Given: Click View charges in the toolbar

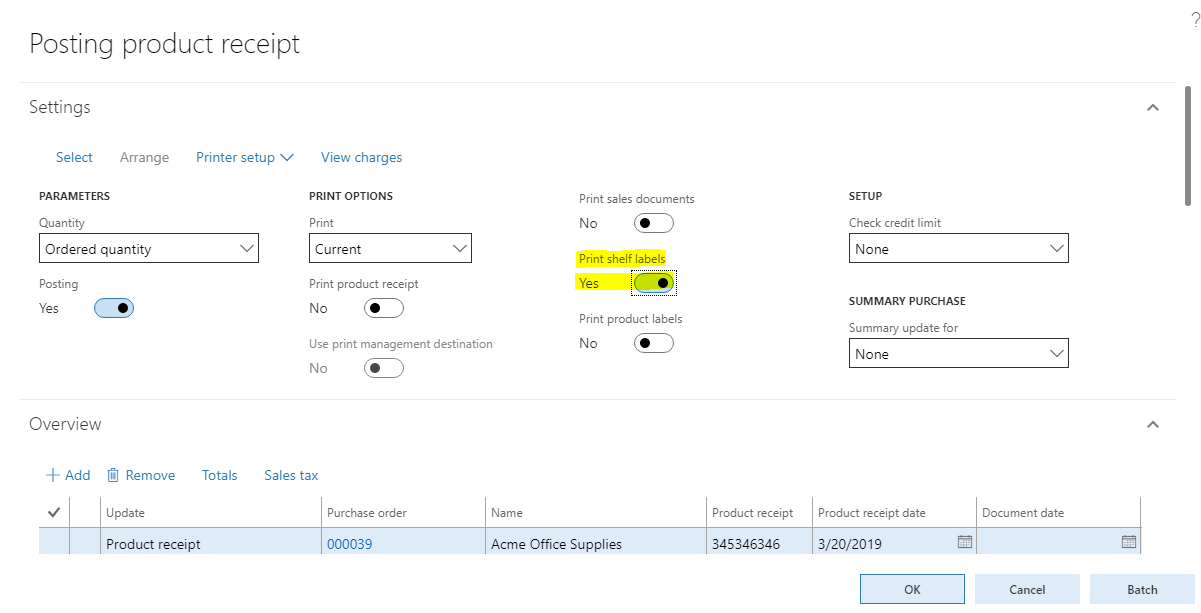Looking at the screenshot, I should [x=361, y=157].
